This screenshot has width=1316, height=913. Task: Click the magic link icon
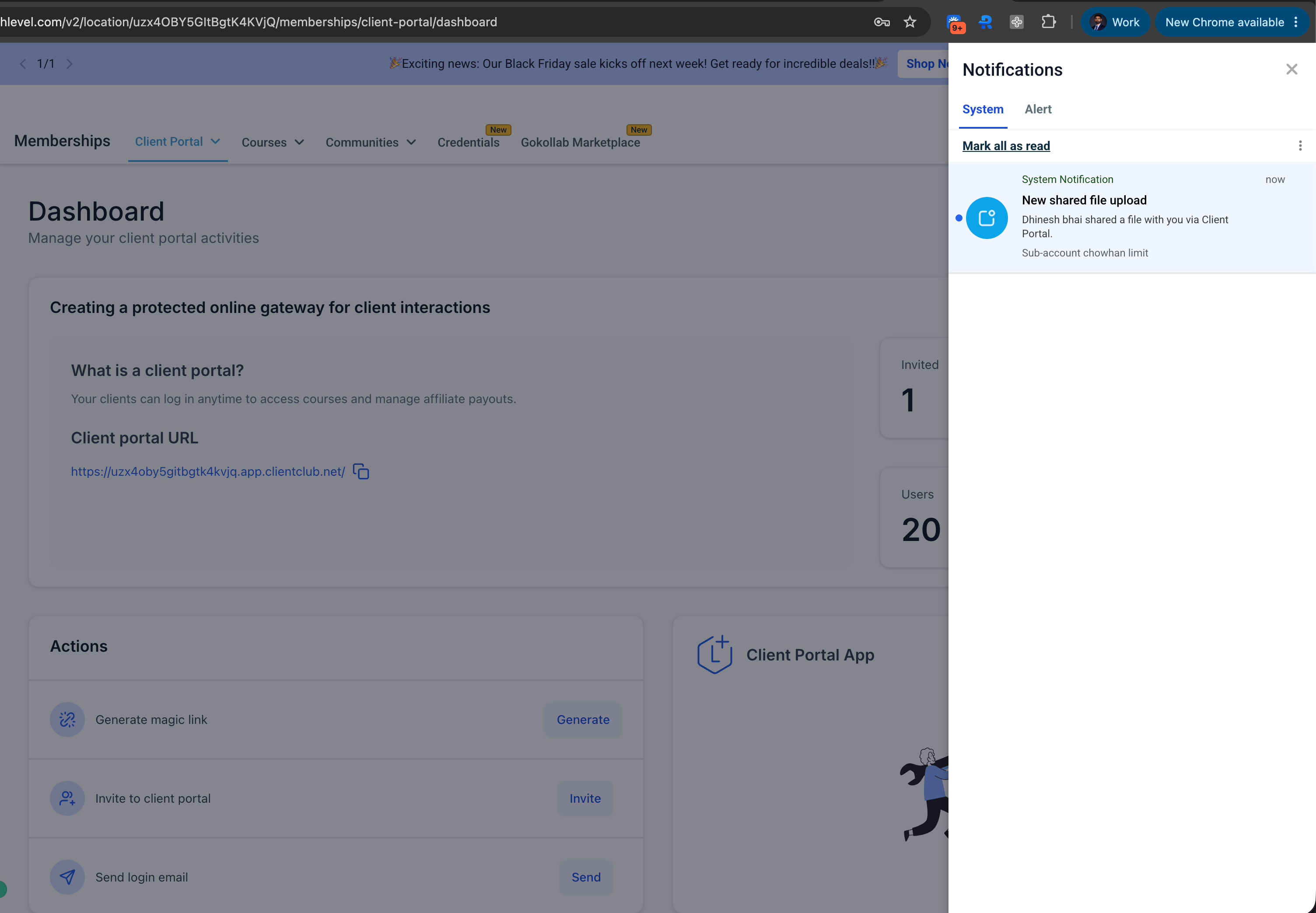[x=67, y=720]
